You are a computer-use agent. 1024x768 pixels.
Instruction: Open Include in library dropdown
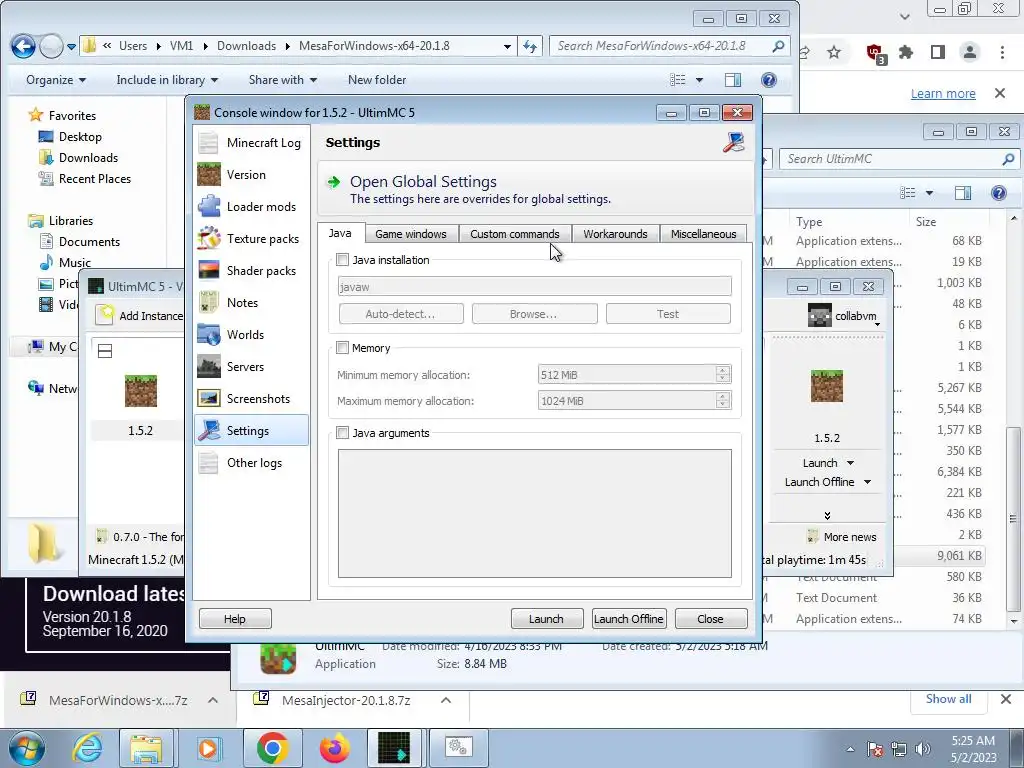pos(167,80)
